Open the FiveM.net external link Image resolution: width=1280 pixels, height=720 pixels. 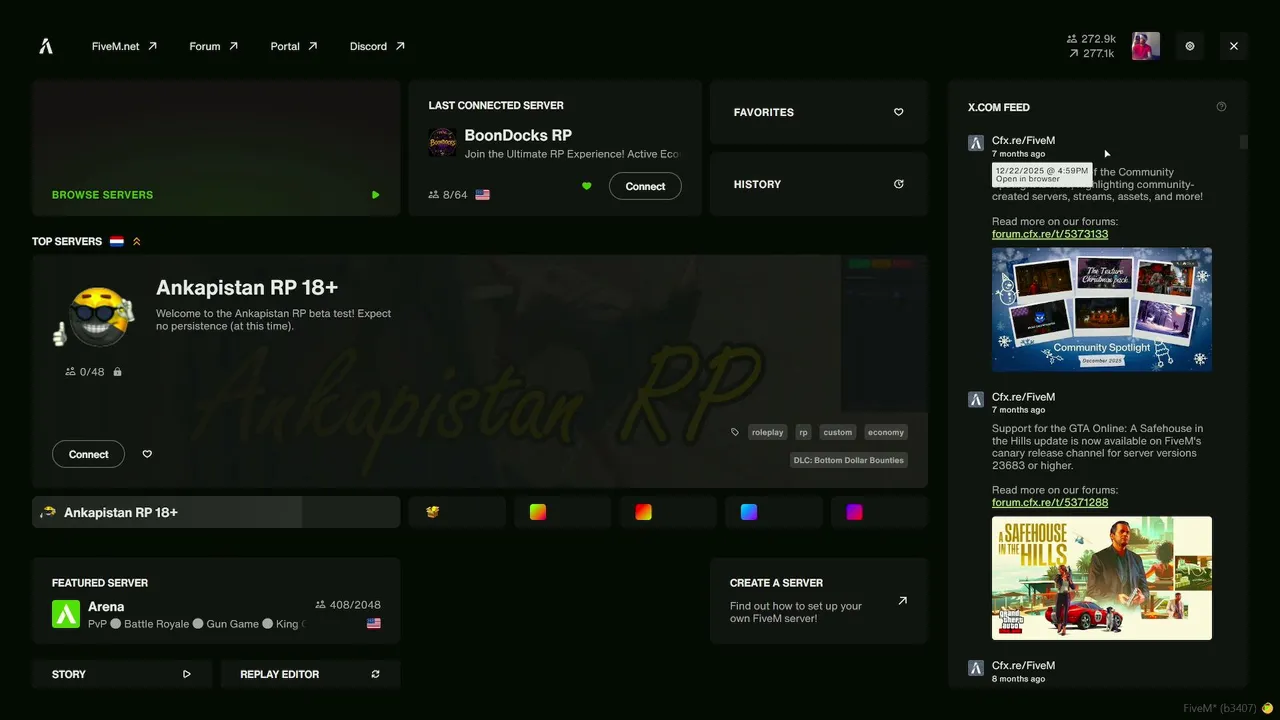[124, 46]
